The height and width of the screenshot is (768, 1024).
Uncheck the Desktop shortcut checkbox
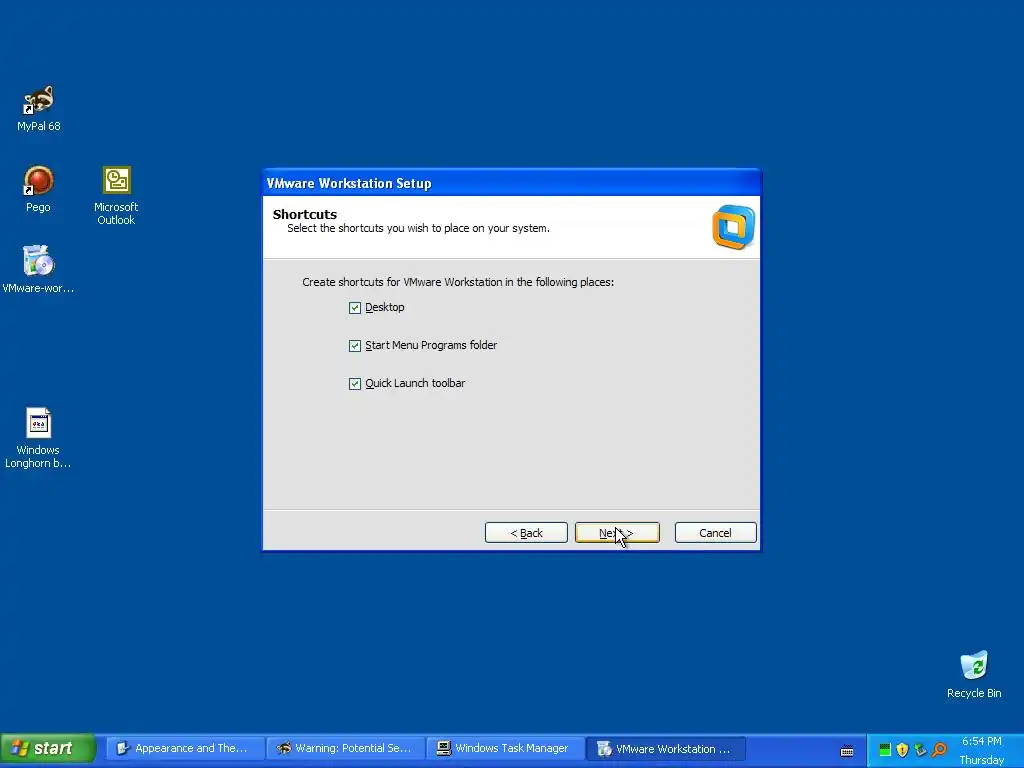(355, 308)
